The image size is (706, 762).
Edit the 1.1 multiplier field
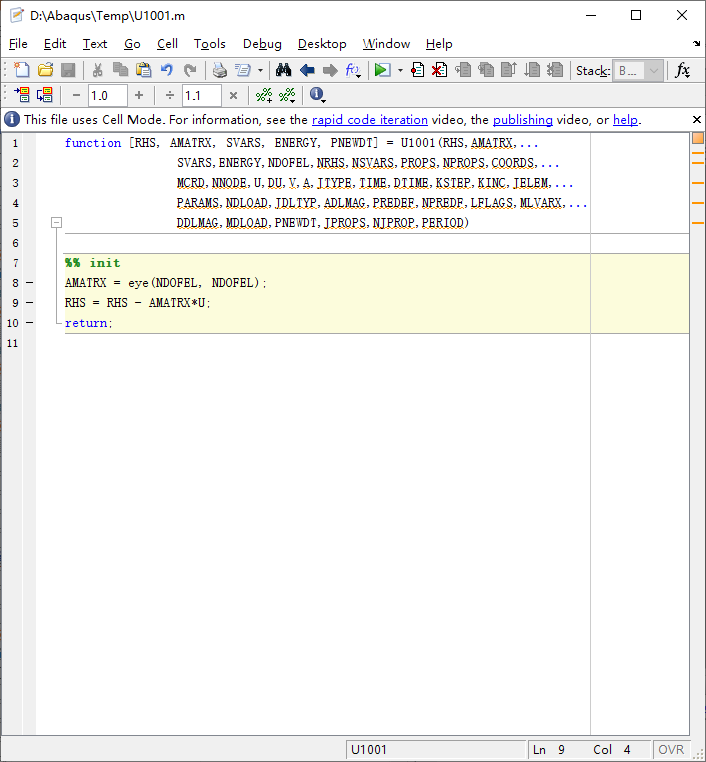pyautogui.click(x=202, y=95)
